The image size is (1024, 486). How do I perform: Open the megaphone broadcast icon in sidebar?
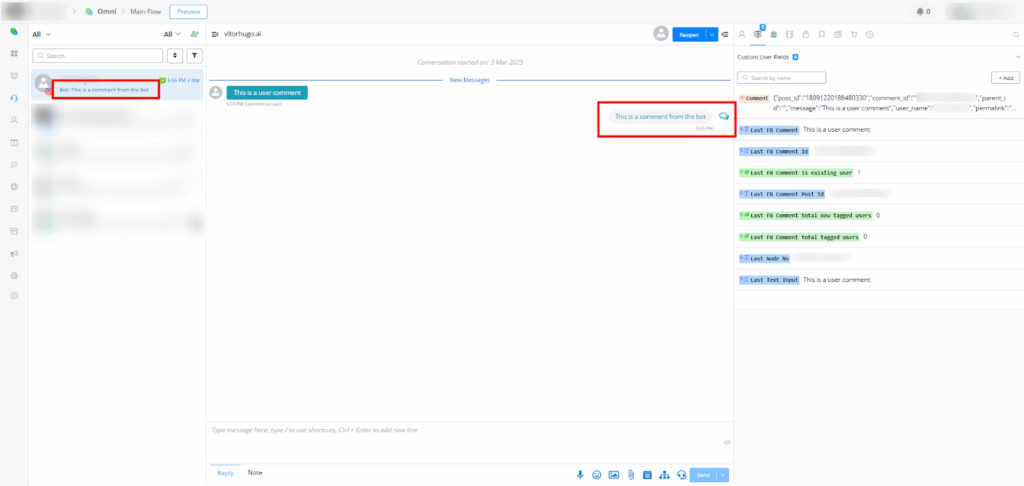click(14, 254)
